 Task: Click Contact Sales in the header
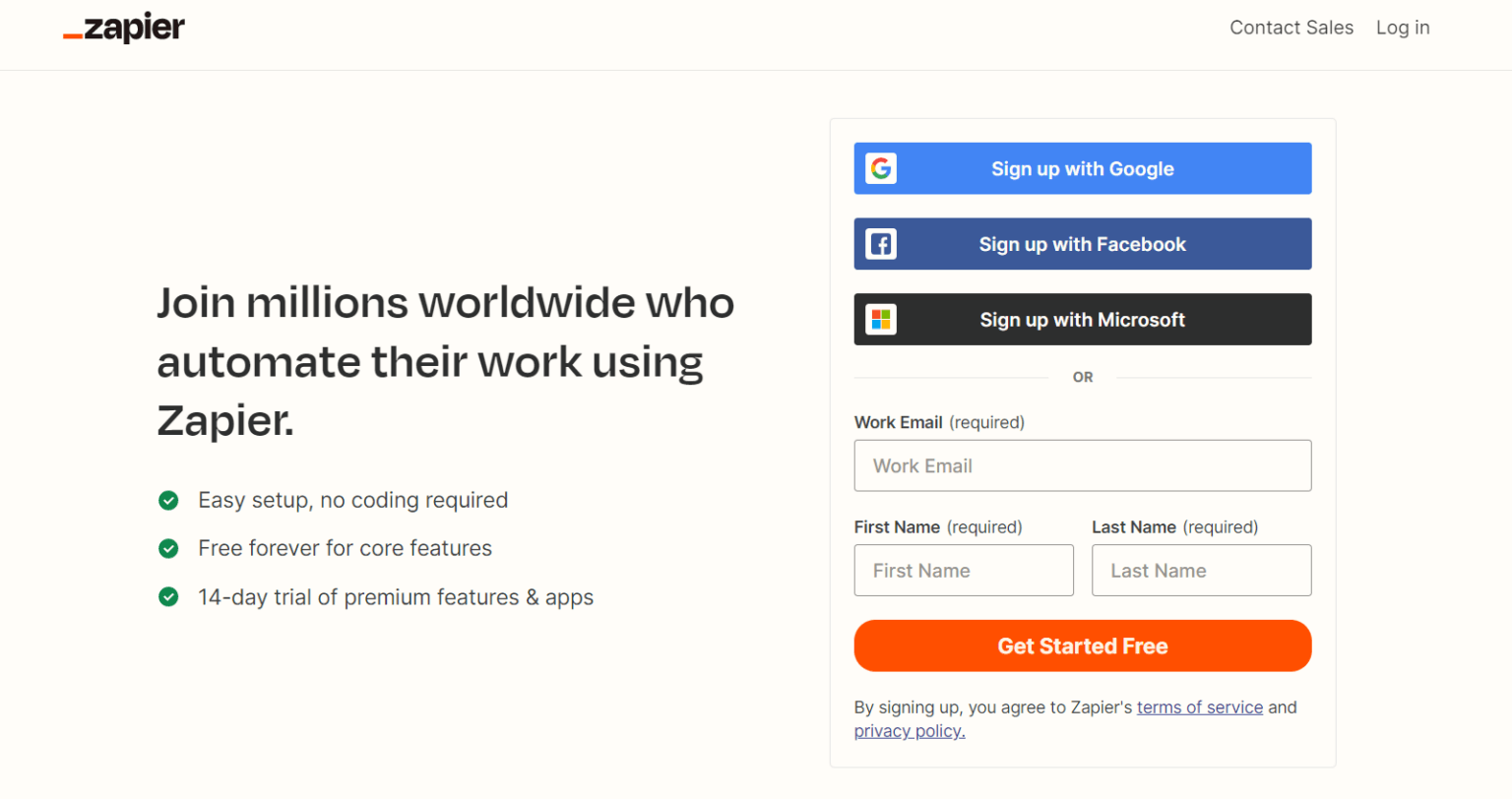[1291, 28]
